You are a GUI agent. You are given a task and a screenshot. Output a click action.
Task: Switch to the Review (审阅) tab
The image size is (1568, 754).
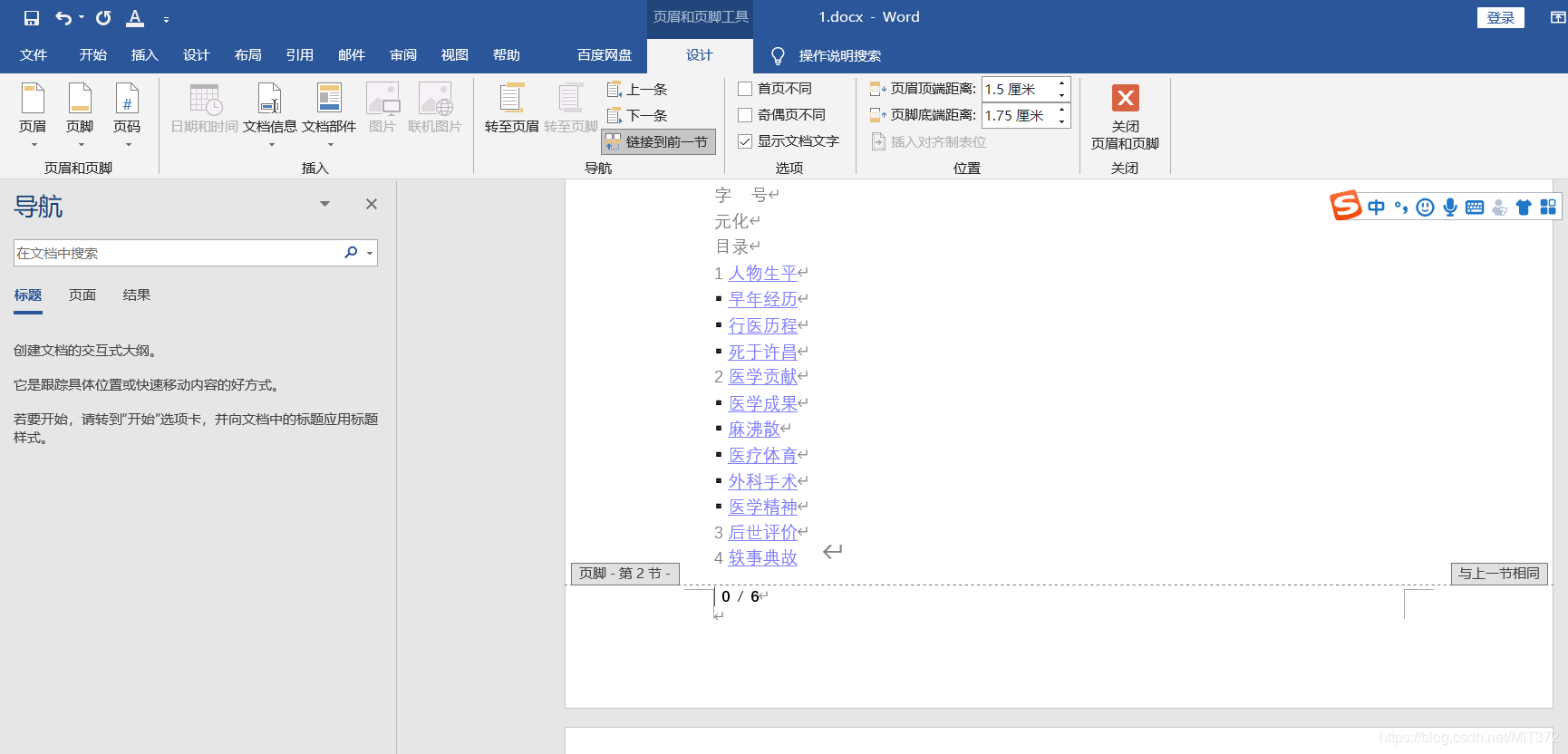point(403,55)
